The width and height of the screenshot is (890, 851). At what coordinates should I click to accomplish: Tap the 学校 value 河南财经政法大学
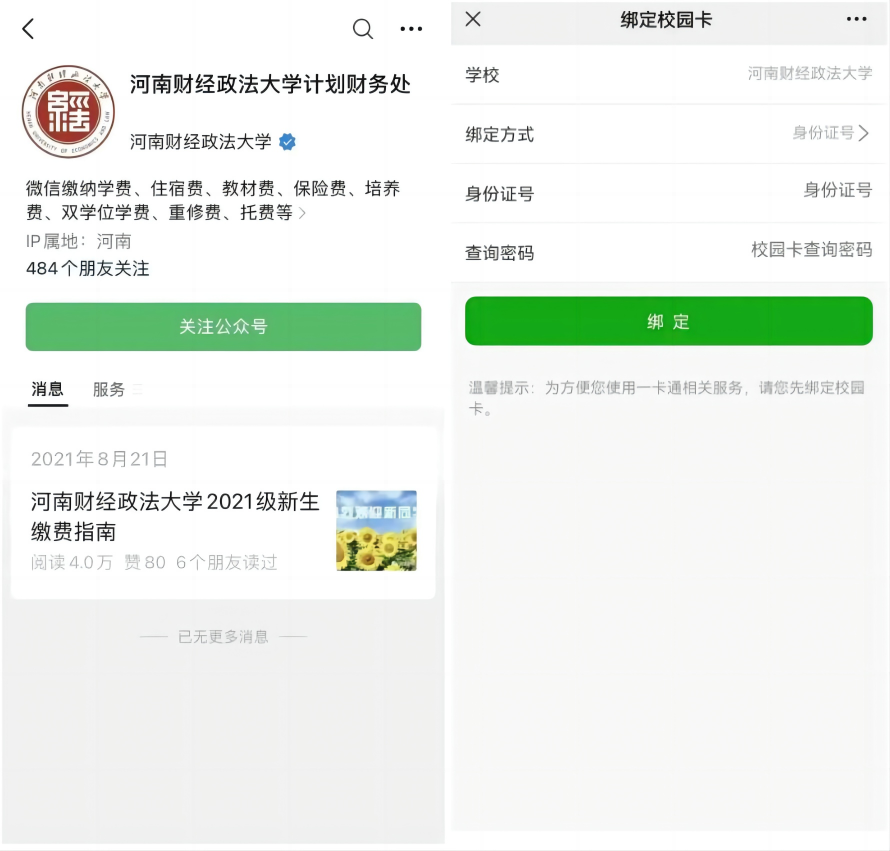coord(810,73)
